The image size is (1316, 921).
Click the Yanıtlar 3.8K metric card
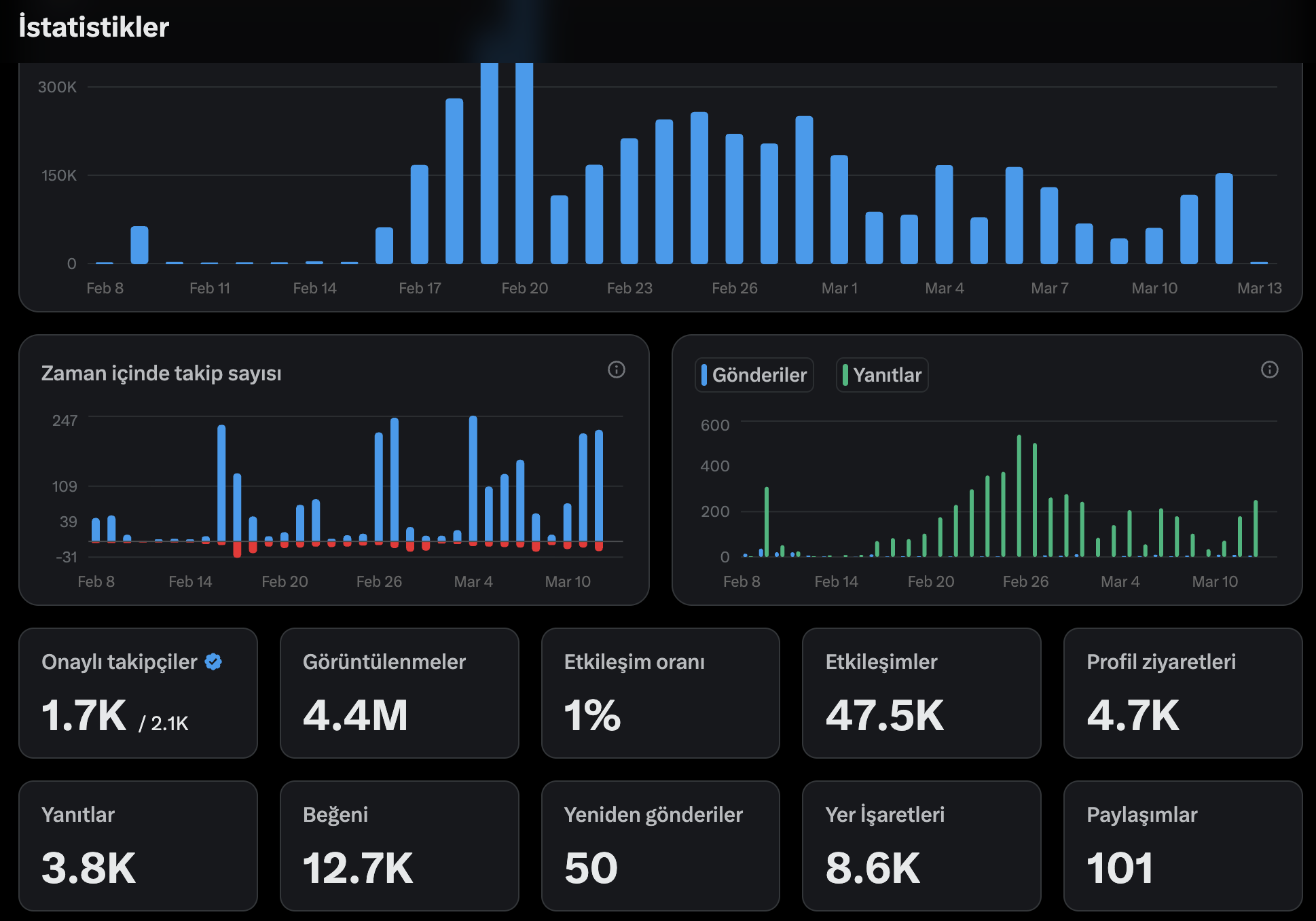point(138,846)
